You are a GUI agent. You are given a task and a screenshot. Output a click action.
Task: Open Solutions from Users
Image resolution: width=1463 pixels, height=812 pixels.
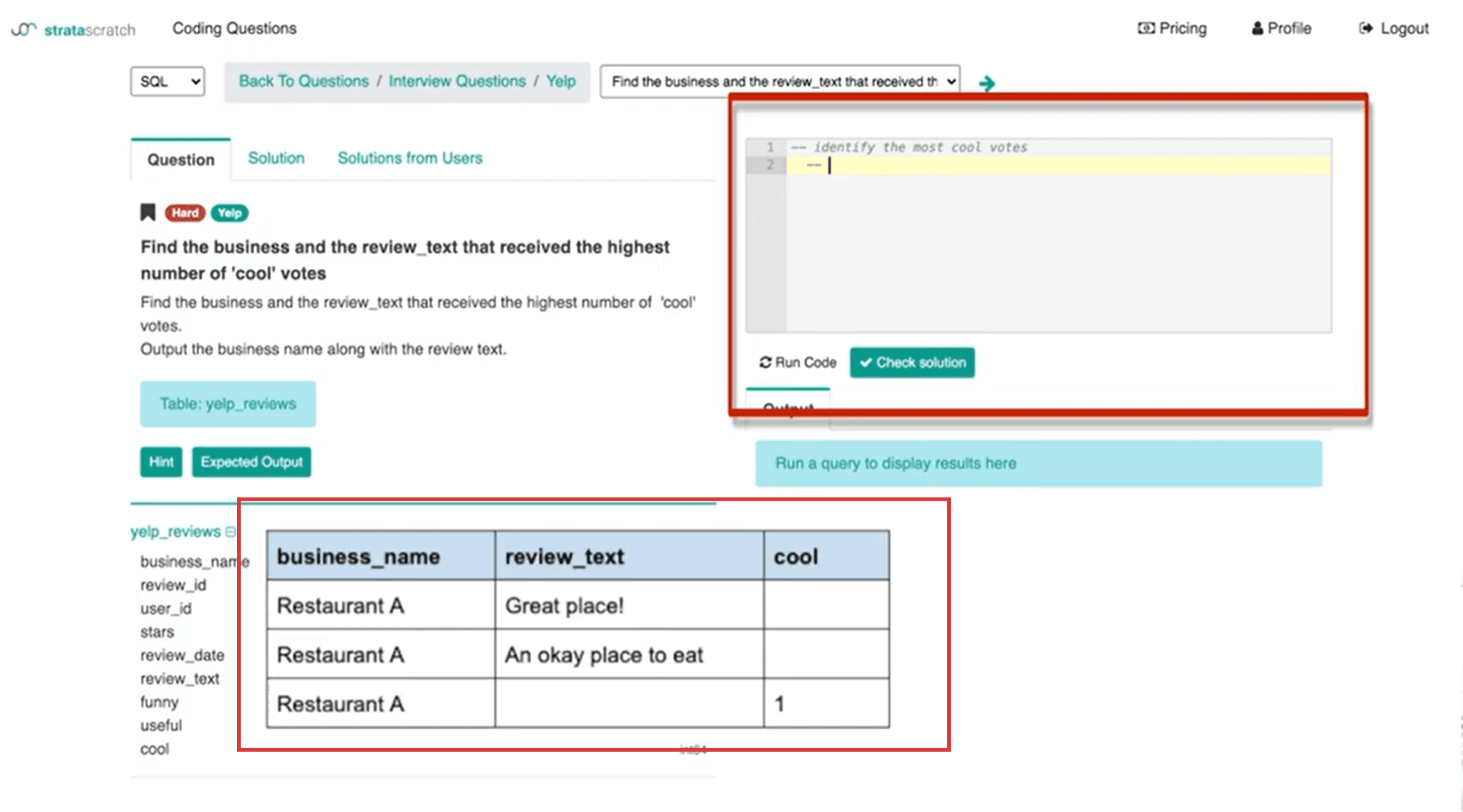[x=409, y=158]
